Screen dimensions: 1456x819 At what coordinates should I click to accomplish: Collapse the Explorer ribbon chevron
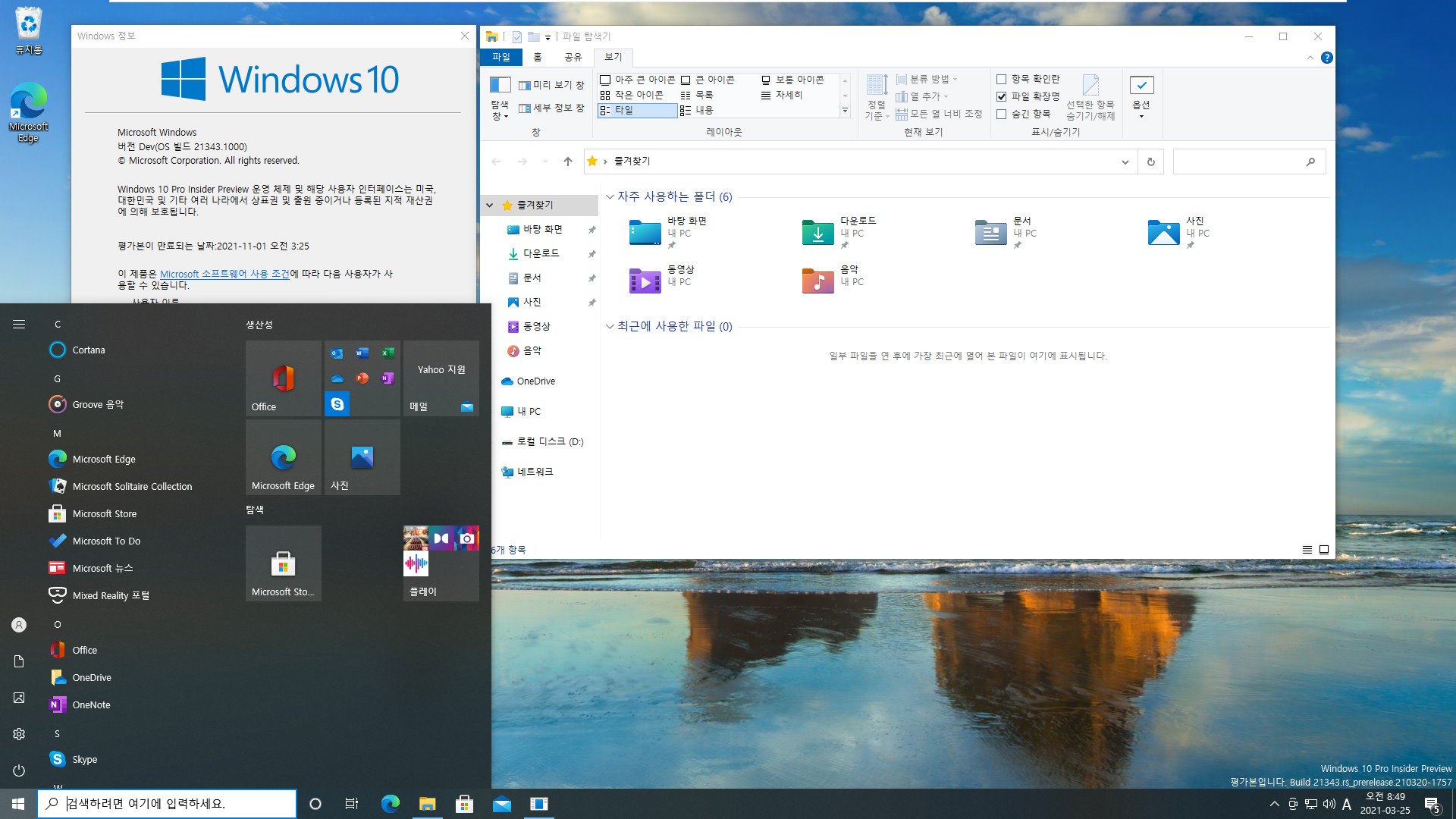point(1310,58)
